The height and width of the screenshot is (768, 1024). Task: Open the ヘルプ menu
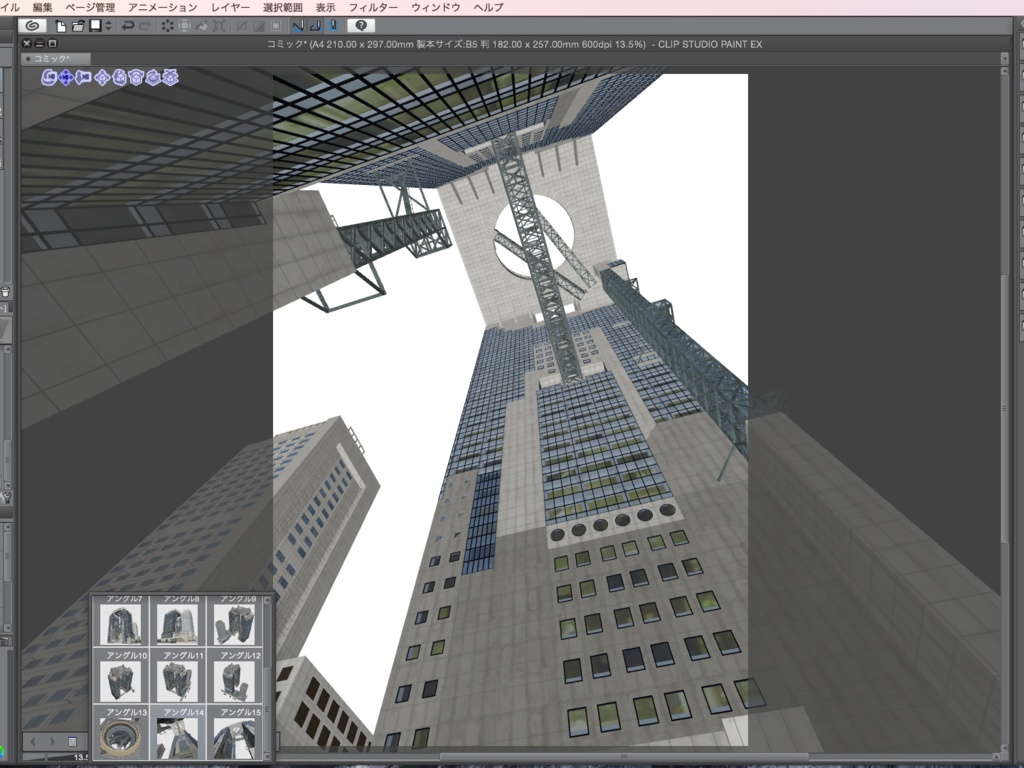(x=488, y=7)
